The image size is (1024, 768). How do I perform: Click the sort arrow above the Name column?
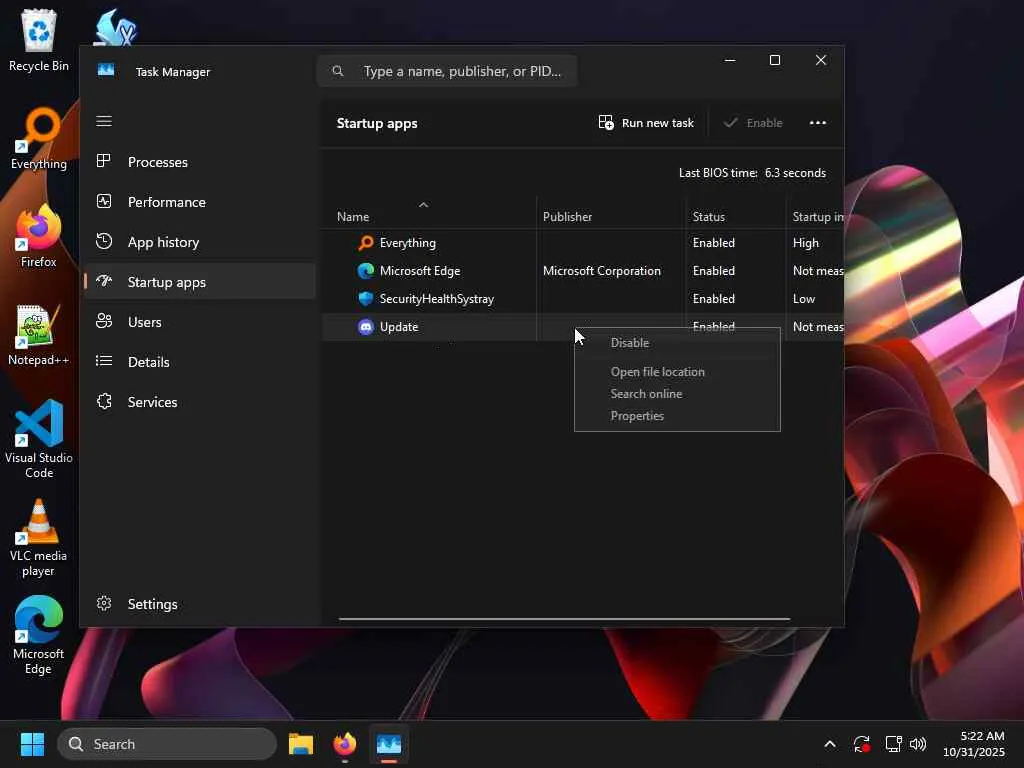click(423, 204)
